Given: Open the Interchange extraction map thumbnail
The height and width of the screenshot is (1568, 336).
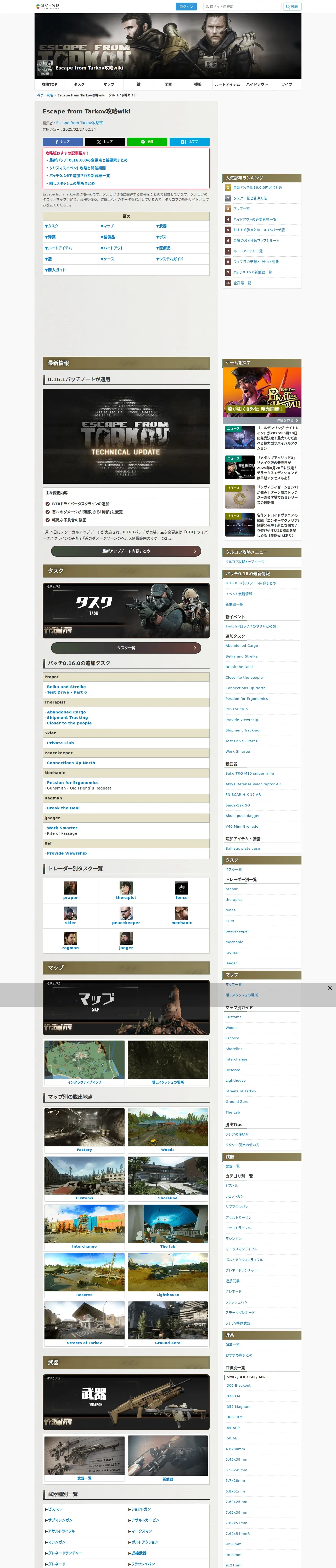Looking at the screenshot, I should [84, 1224].
